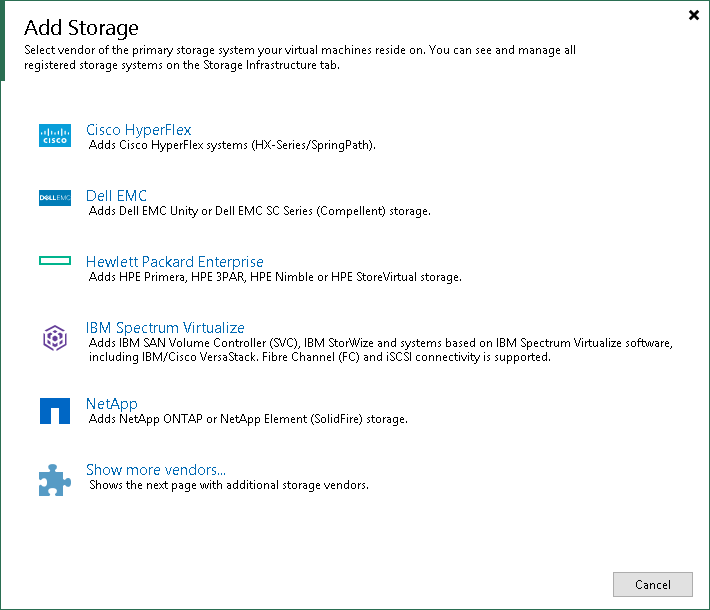The image size is (710, 610).
Task: Select the IBM Spectrum Virtualize link
Action: click(165, 328)
